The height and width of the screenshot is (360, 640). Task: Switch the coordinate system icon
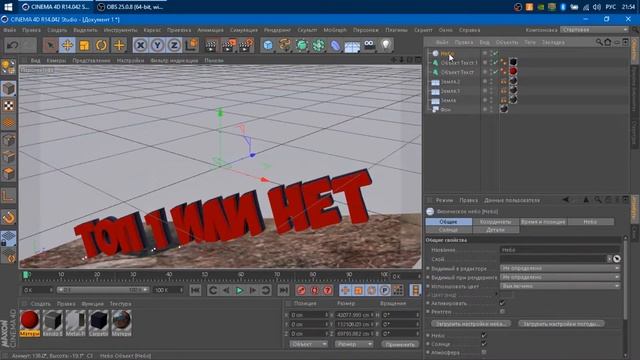(191, 45)
